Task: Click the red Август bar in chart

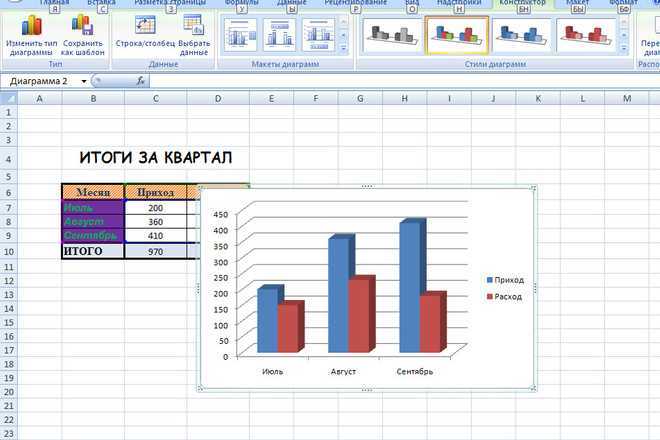Action: tap(360, 316)
